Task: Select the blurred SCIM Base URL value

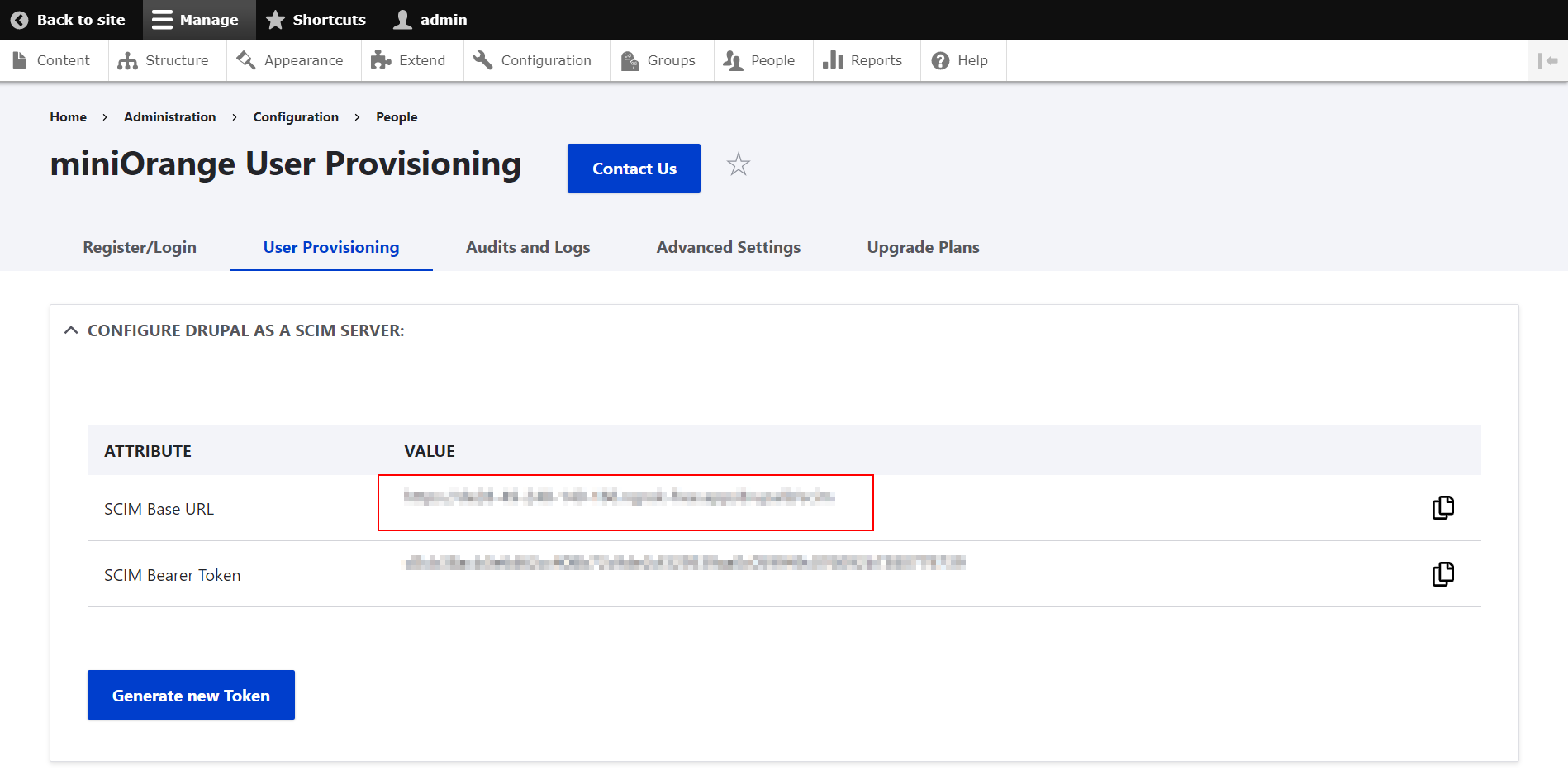Action: coord(619,497)
